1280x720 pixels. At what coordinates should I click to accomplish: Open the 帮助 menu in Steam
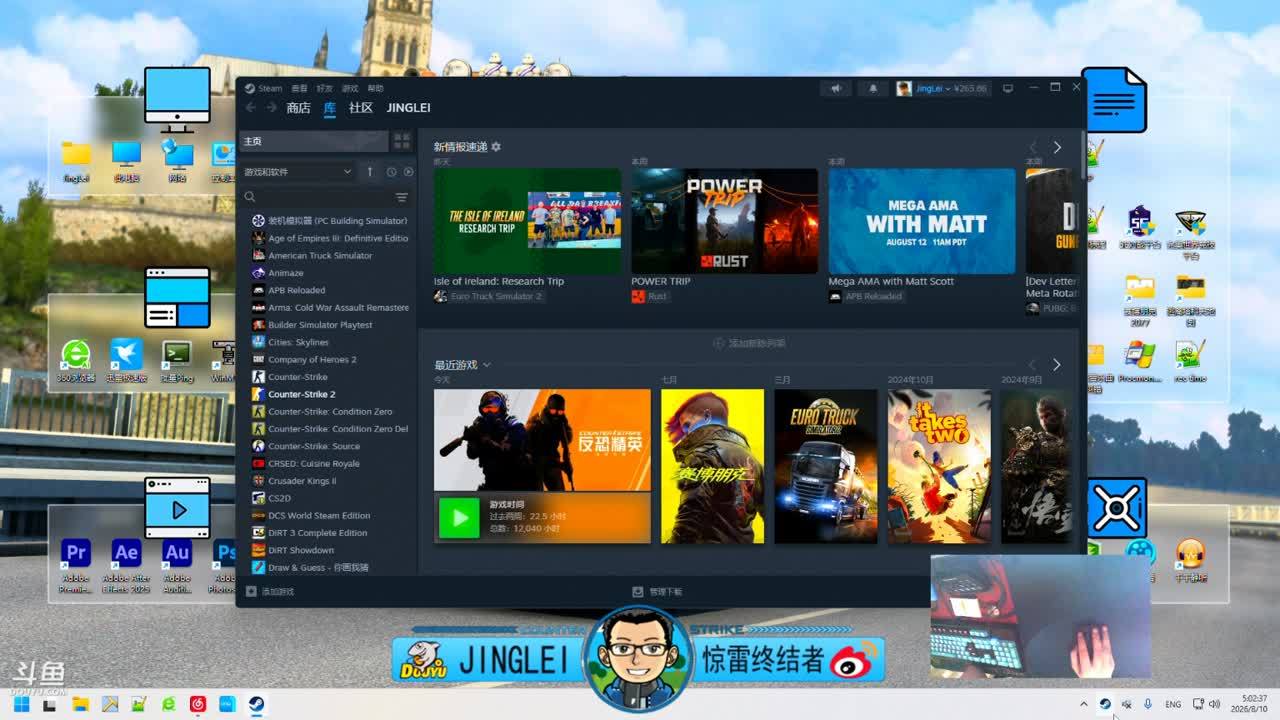(x=375, y=88)
